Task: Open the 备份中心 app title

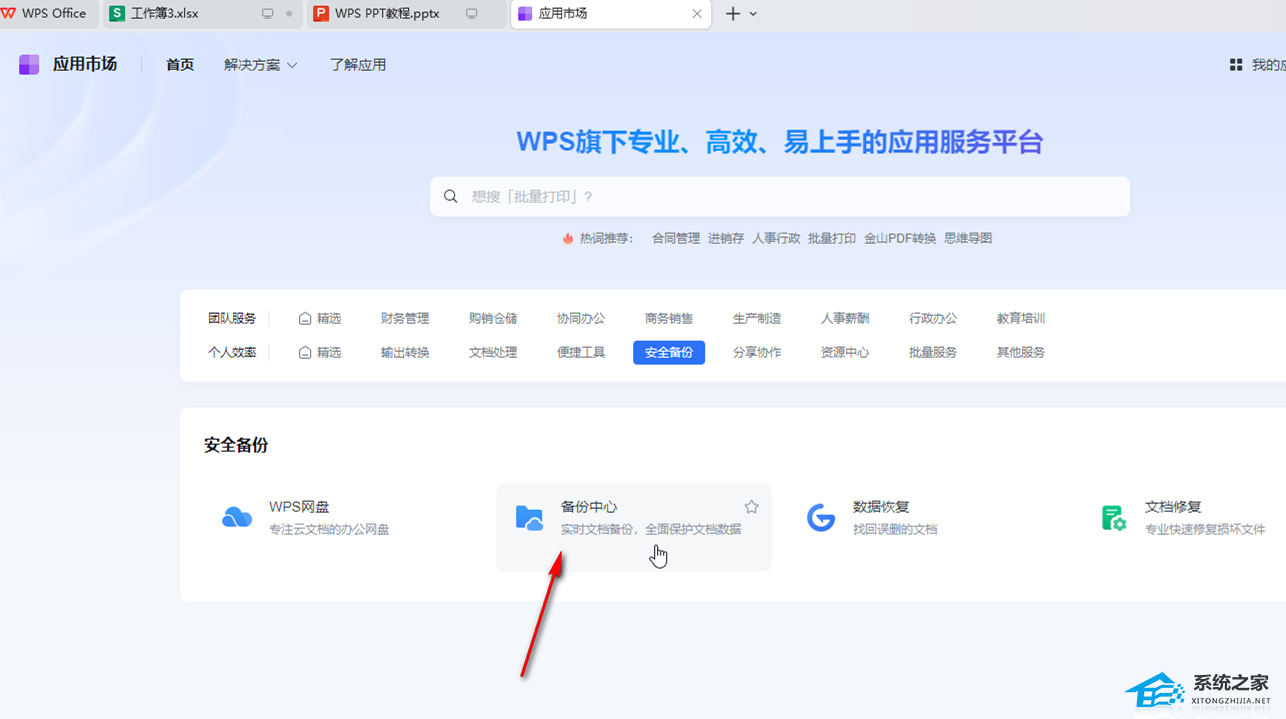Action: pyautogui.click(x=589, y=507)
